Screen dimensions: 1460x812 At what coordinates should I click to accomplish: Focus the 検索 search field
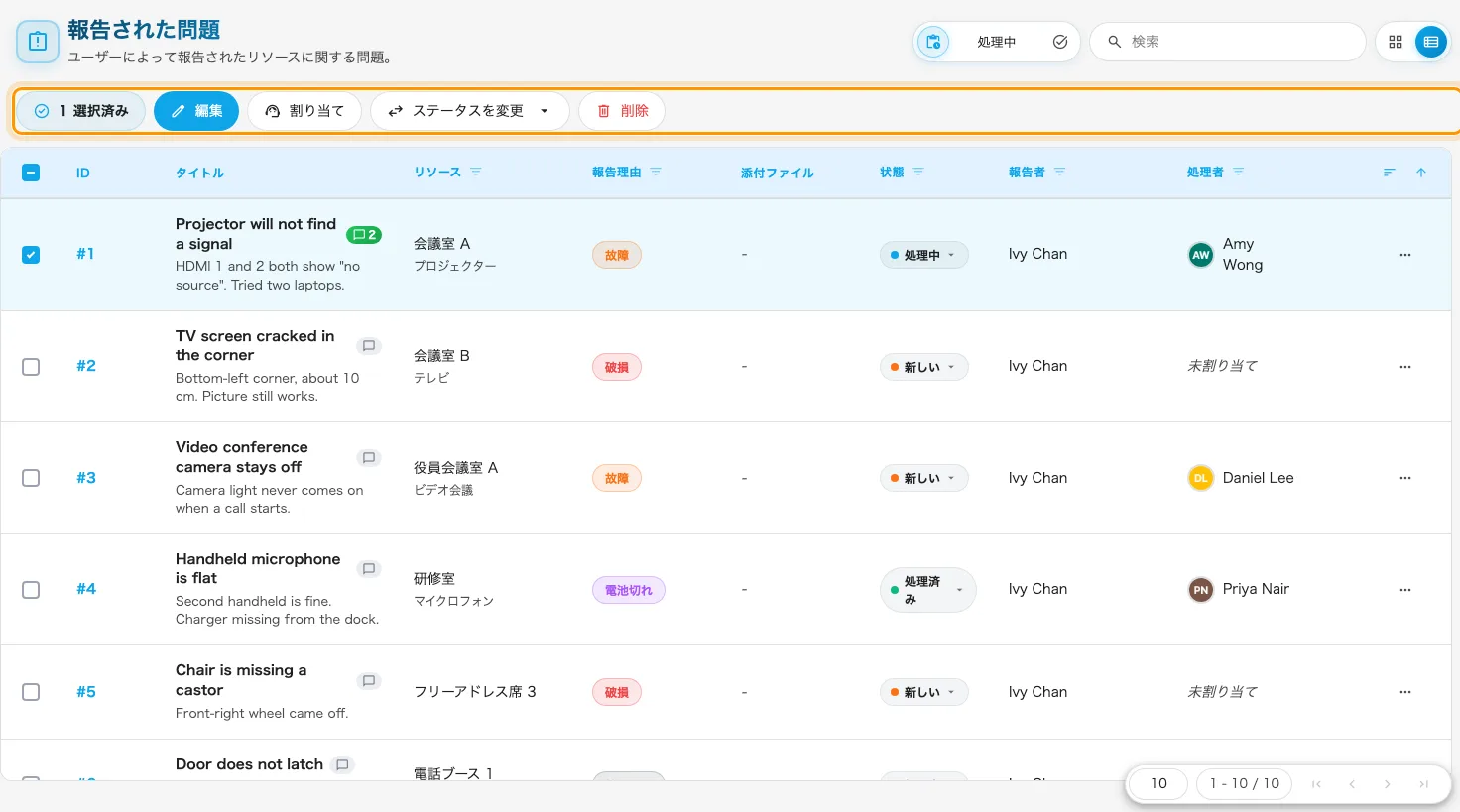tap(1228, 42)
